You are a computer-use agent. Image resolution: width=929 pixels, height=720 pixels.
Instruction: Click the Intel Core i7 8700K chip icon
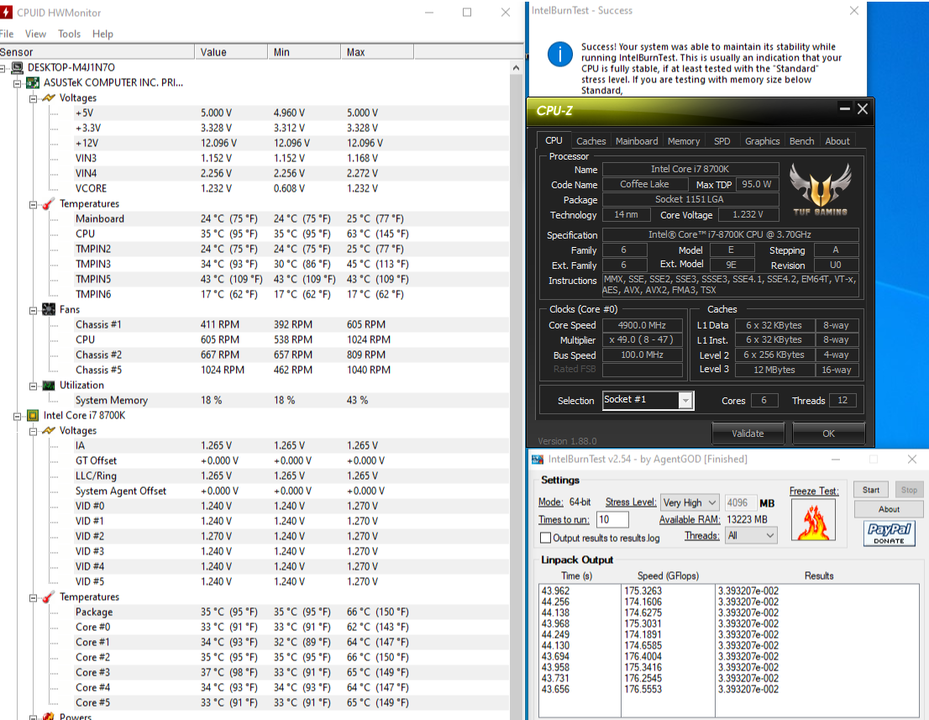33,415
